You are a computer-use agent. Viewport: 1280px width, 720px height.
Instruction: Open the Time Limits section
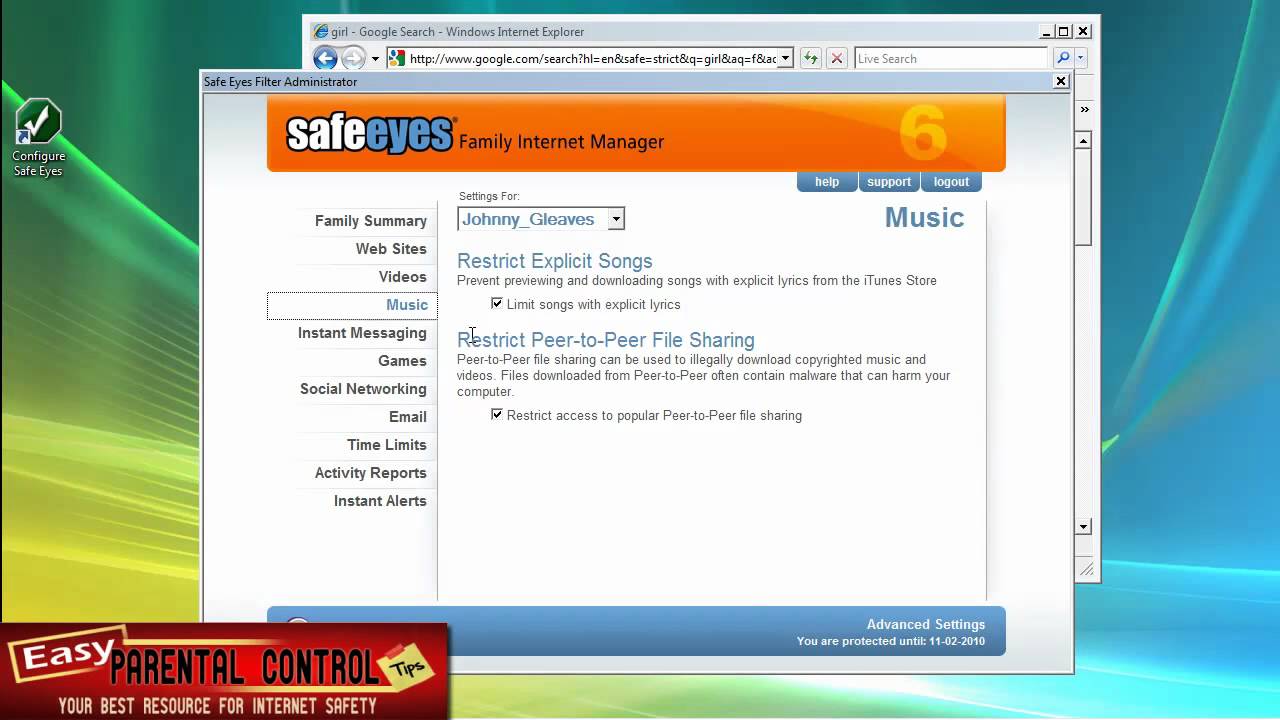coord(387,445)
